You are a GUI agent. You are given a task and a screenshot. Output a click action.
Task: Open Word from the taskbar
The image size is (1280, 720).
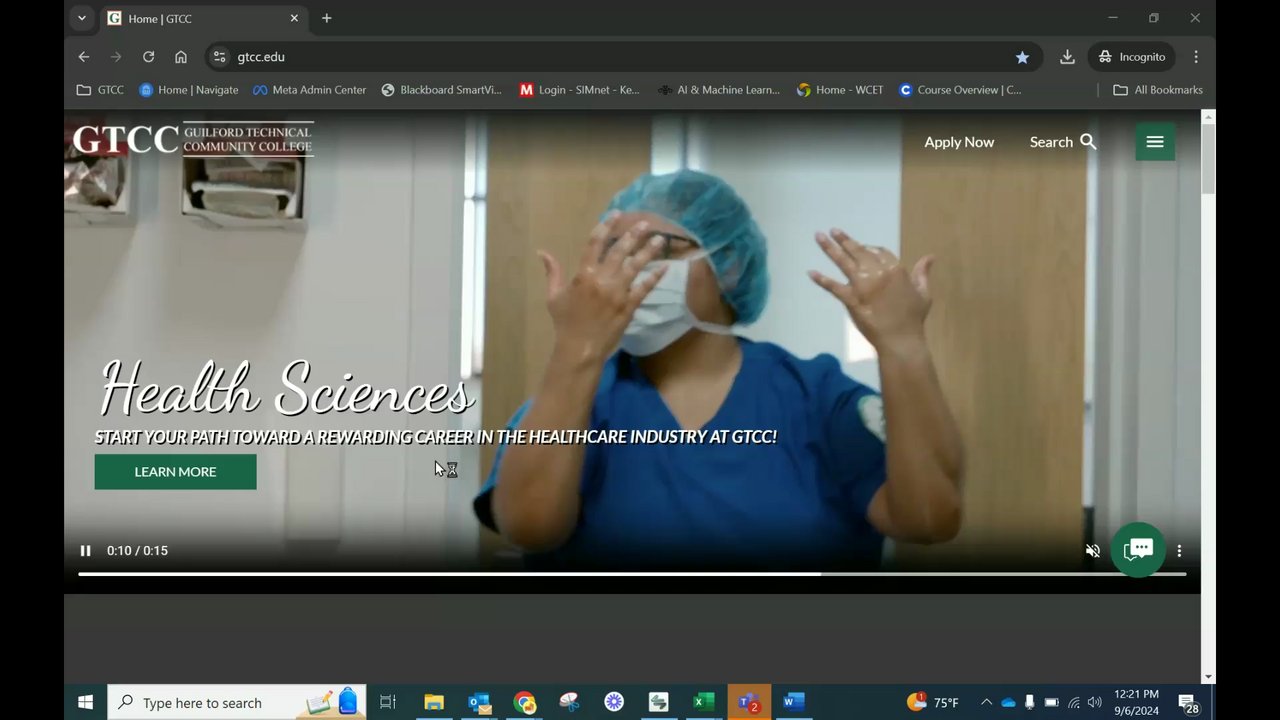coord(794,702)
